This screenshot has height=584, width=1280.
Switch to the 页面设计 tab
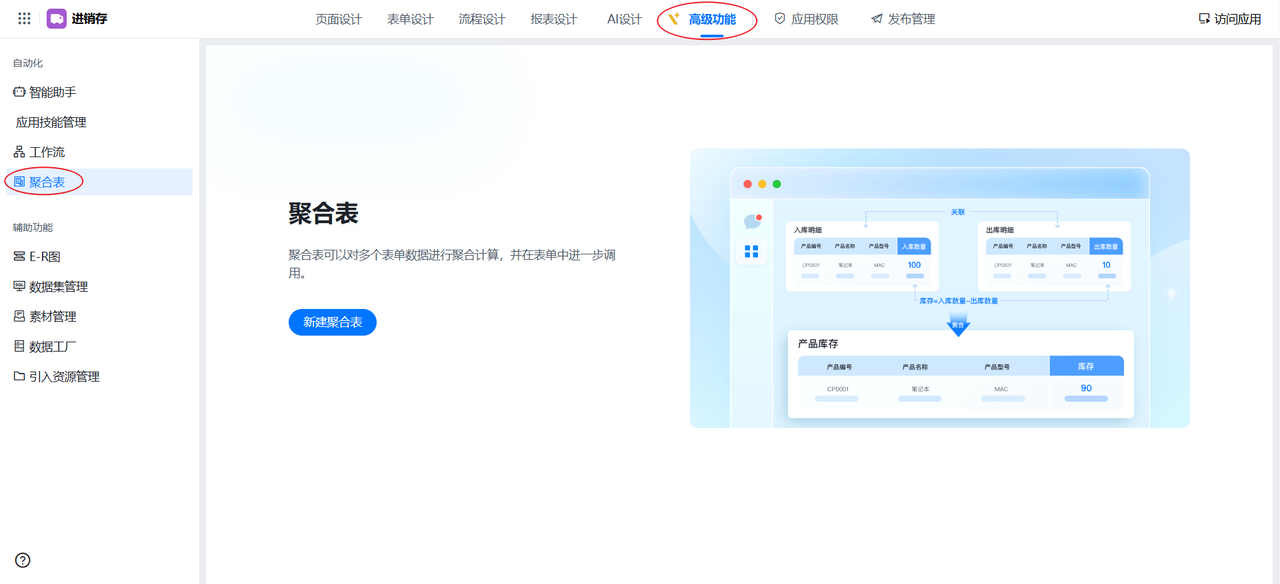338,19
